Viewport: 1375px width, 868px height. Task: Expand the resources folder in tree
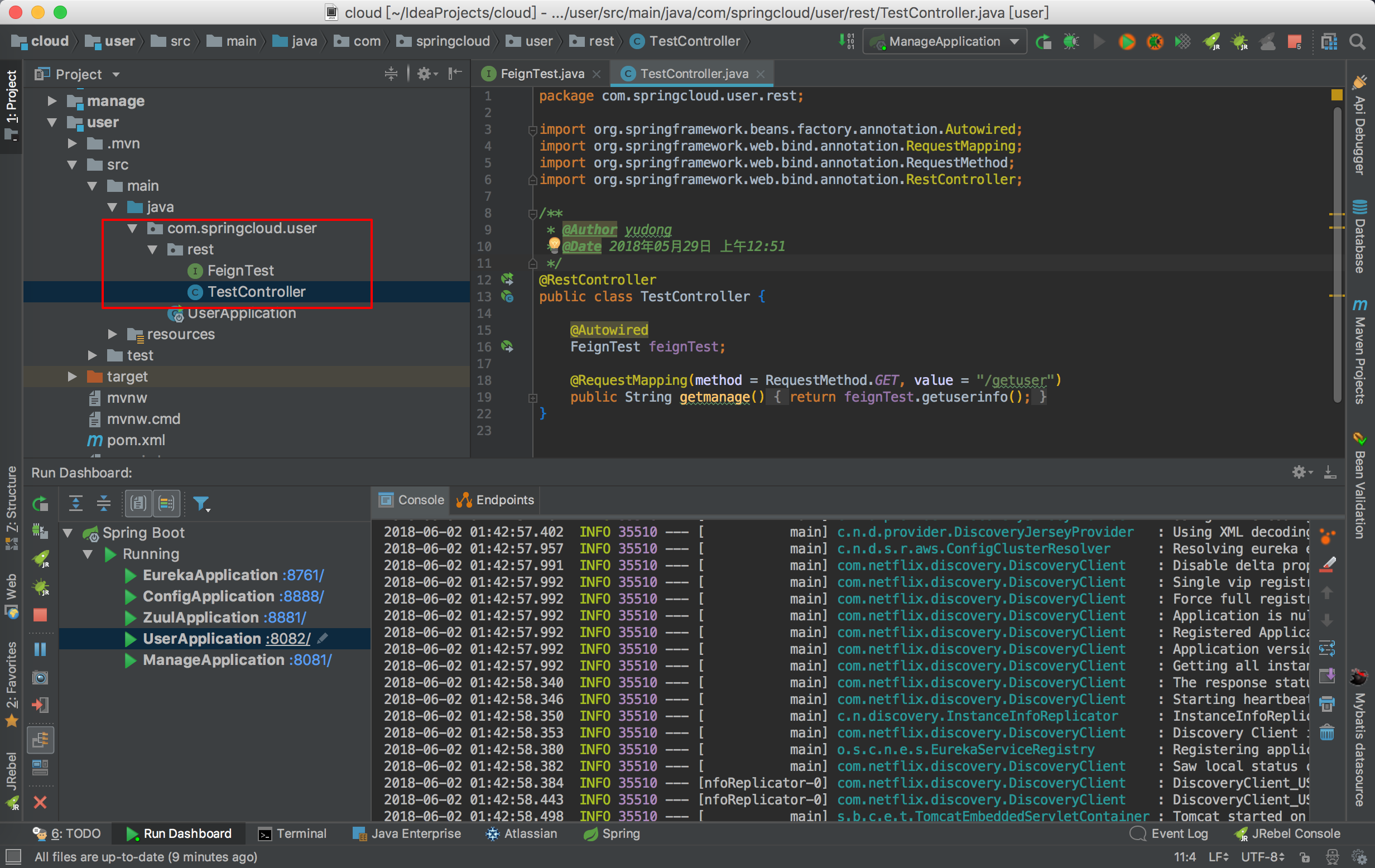[113, 334]
